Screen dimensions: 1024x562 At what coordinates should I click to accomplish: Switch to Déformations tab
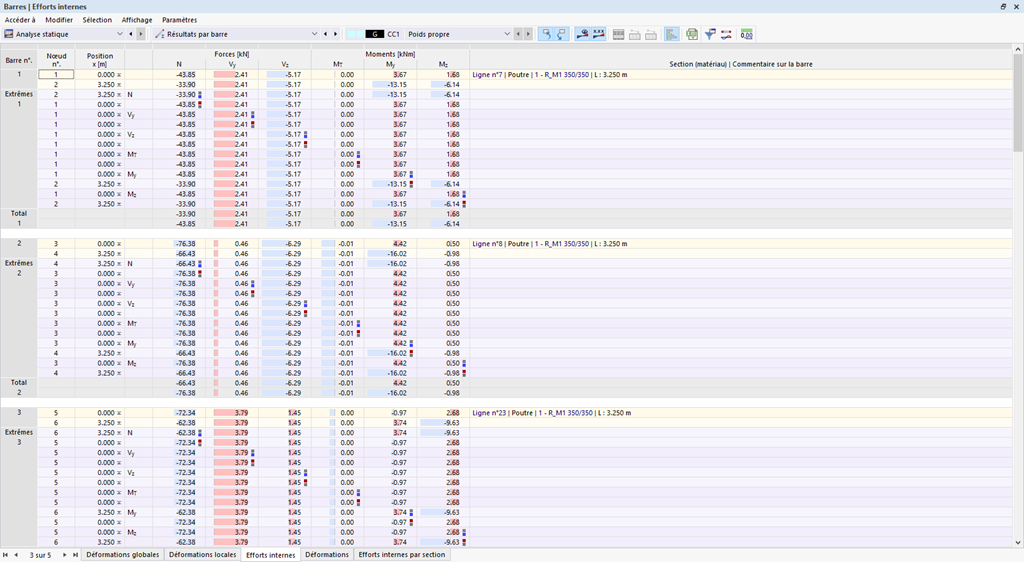[x=327, y=555]
